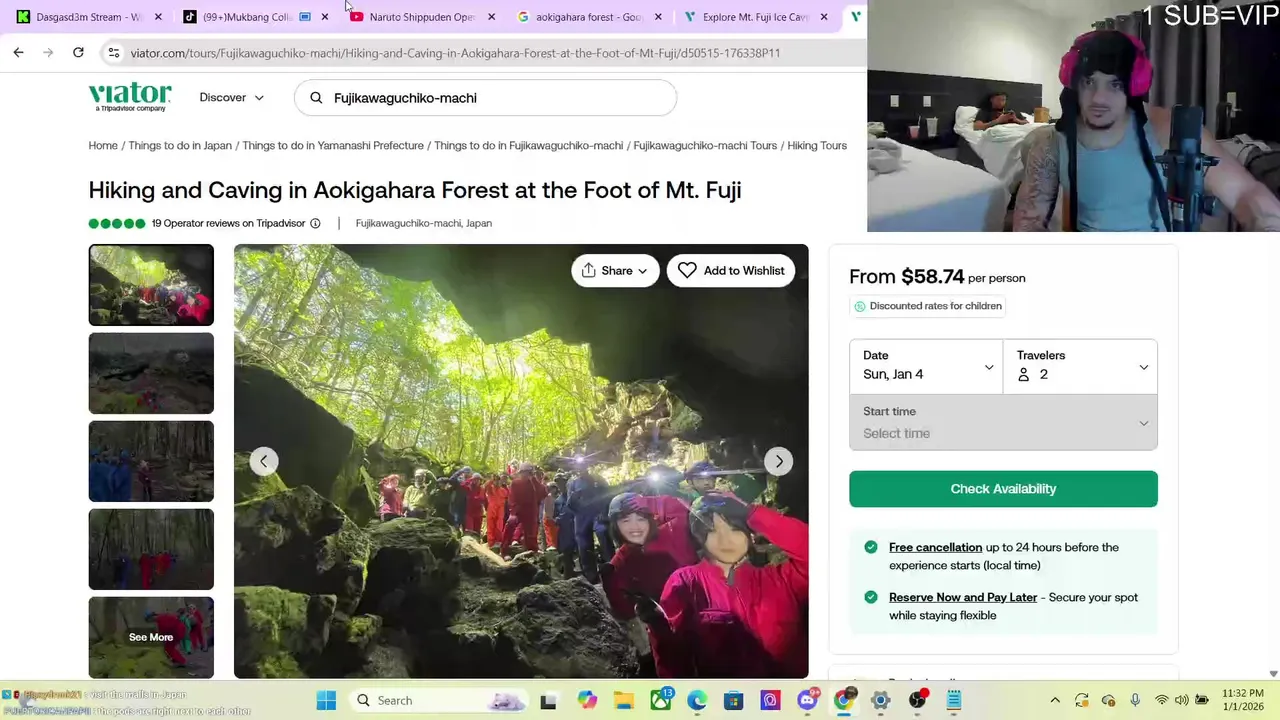Screen dimensions: 1280x720
Task: Select the first photo thumbnail
Action: 151,285
